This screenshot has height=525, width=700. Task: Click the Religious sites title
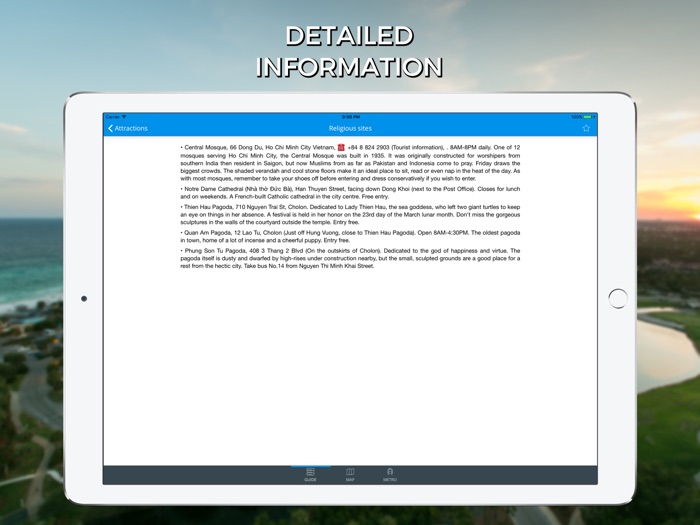coord(350,128)
